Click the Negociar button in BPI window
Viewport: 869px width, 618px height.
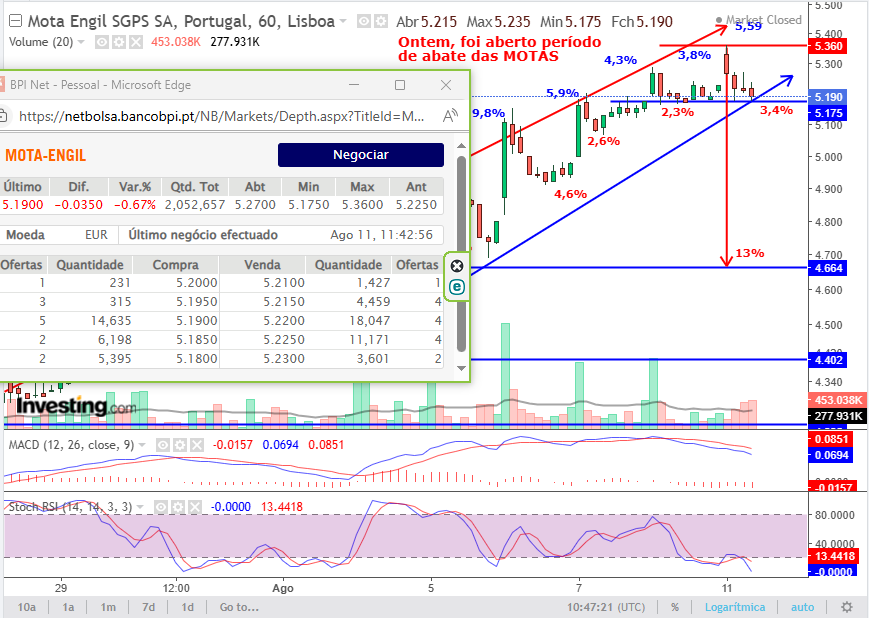361,155
